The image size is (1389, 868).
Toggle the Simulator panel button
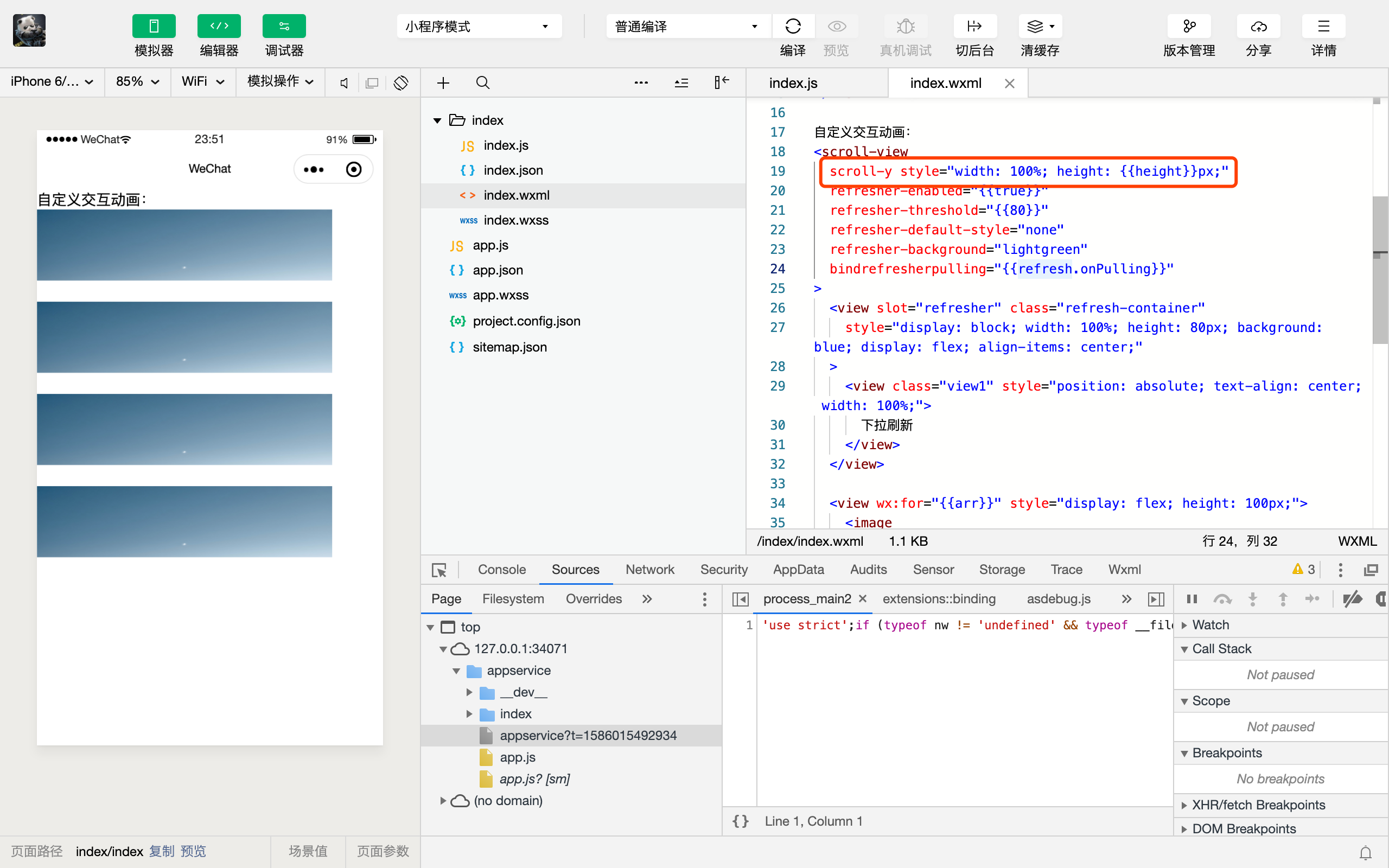coord(153,27)
